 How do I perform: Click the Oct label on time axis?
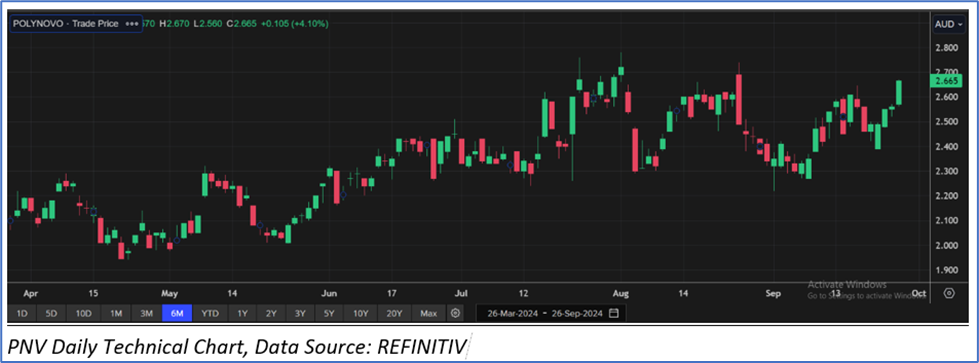(x=918, y=293)
